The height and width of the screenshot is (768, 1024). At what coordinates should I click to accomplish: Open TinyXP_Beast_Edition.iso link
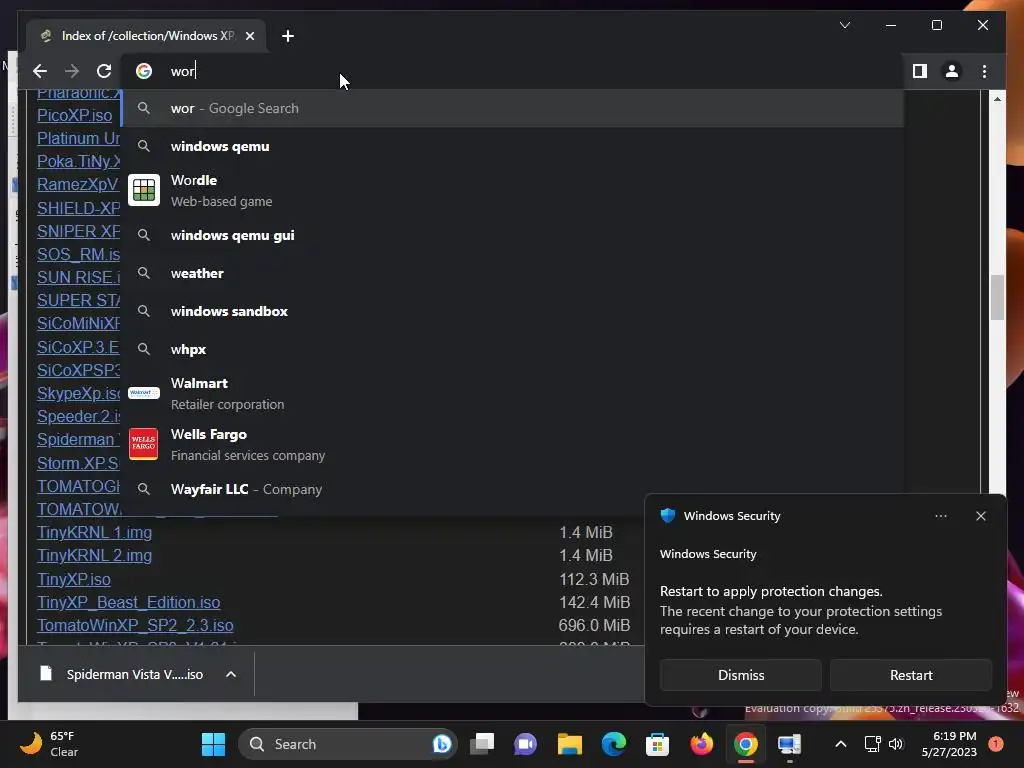pyautogui.click(x=129, y=602)
